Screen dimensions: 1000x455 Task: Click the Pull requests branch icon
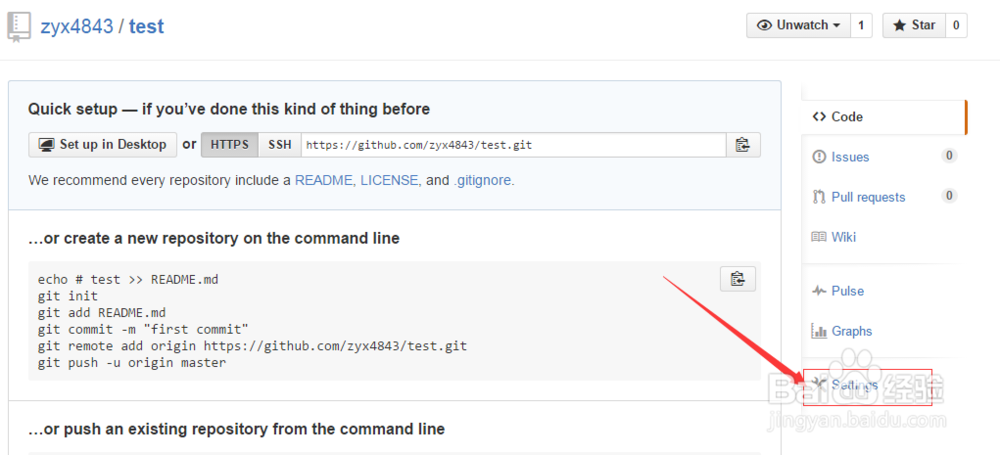(x=820, y=197)
